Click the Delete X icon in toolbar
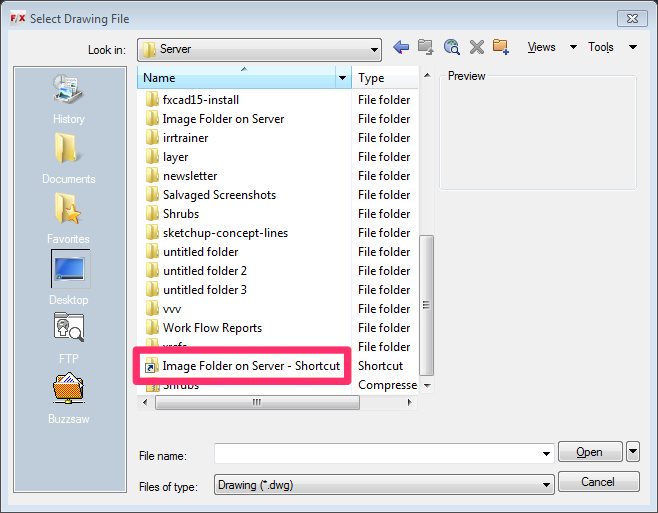 [x=477, y=47]
